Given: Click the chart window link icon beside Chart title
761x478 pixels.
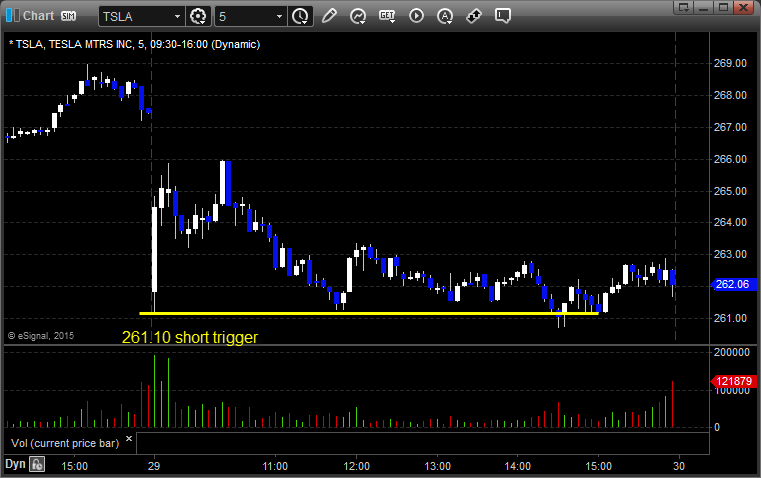Looking at the screenshot, I should pyautogui.click(x=12, y=16).
